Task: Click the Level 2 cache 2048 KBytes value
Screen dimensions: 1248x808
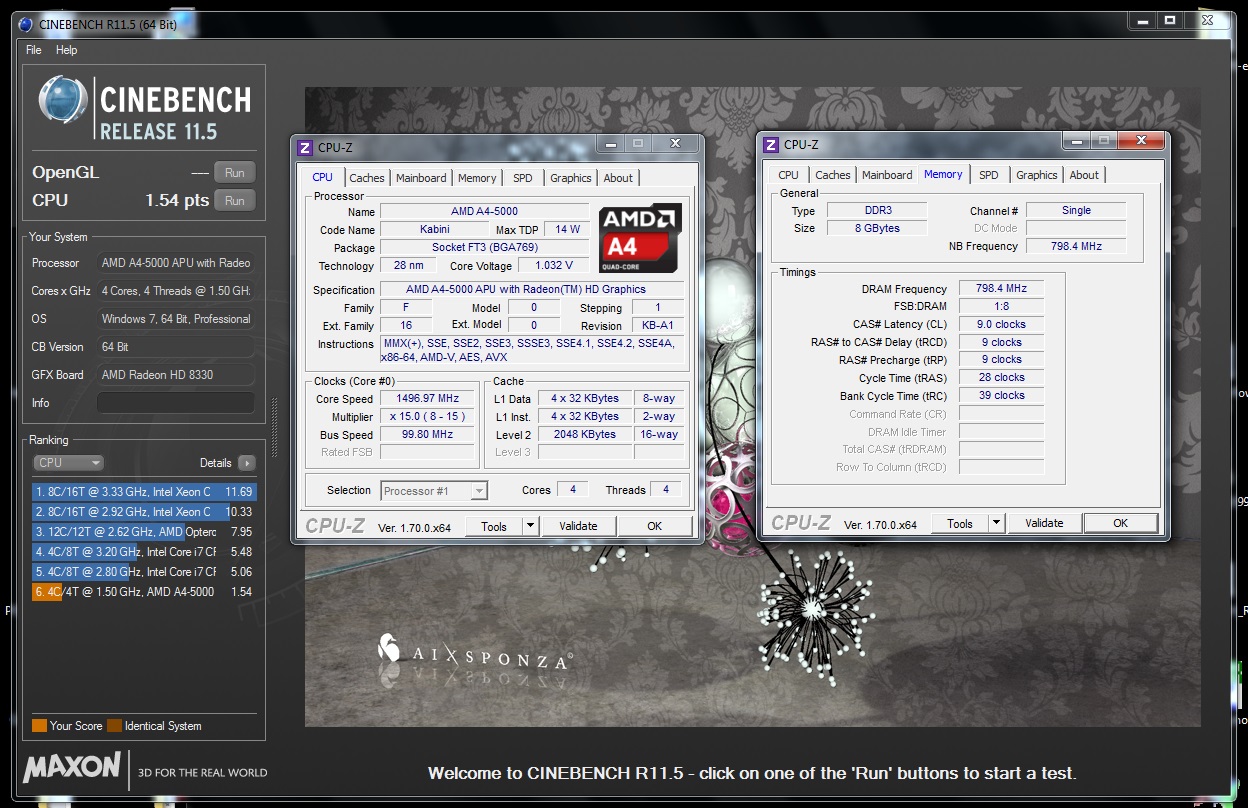Action: pyautogui.click(x=585, y=435)
